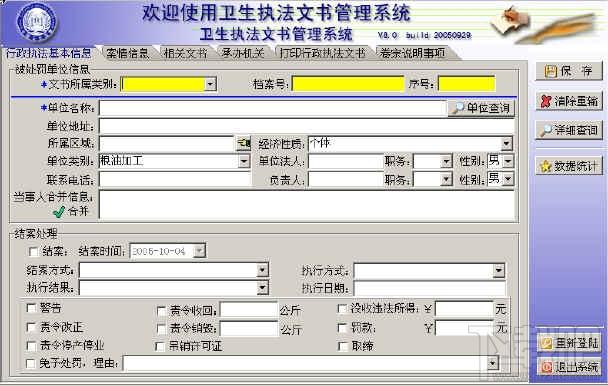Click 责令销毁 kilograms input field
This screenshot has height=386, width=608.
(249, 329)
